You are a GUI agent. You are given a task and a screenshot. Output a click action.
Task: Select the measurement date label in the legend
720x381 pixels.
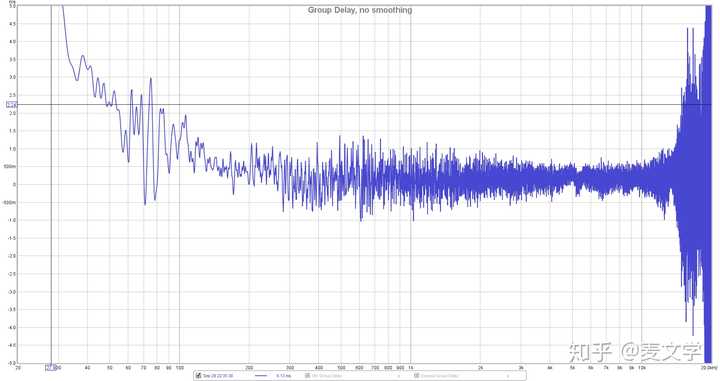click(x=218, y=375)
